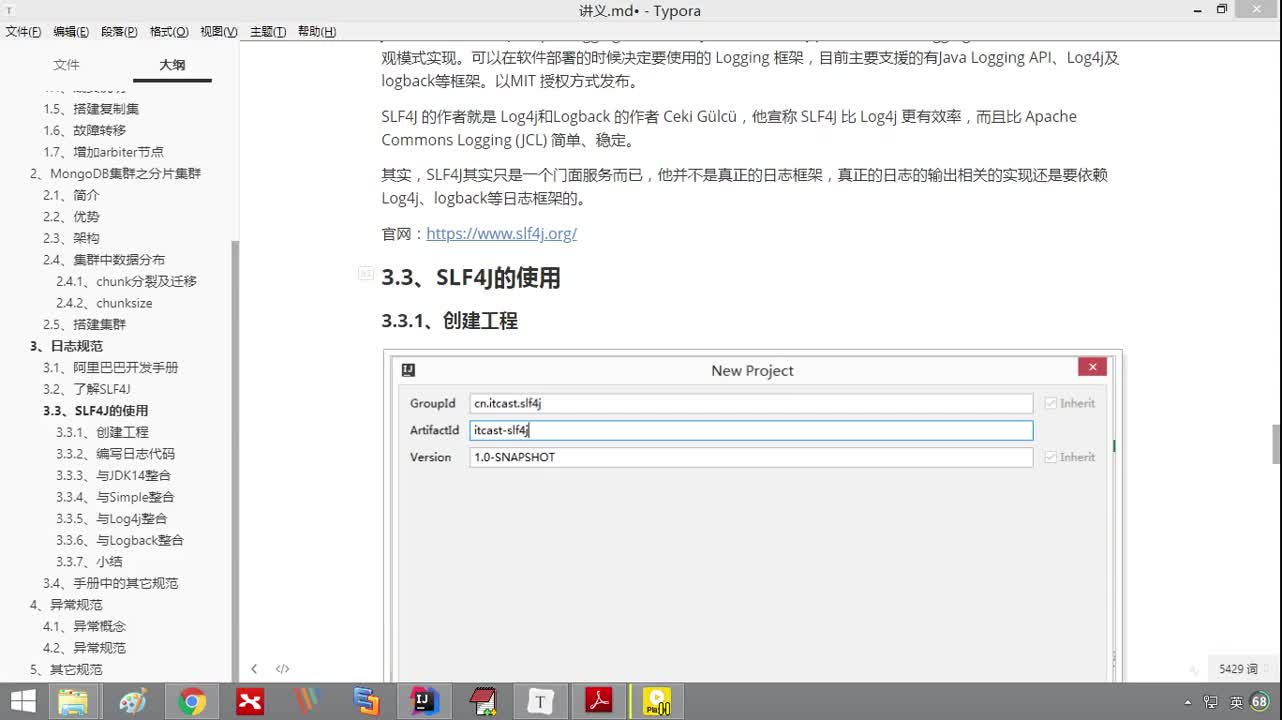Jump to 2、MongoDB集群之分片集群 in outline
Screen dimensions: 1282x720
point(115,173)
